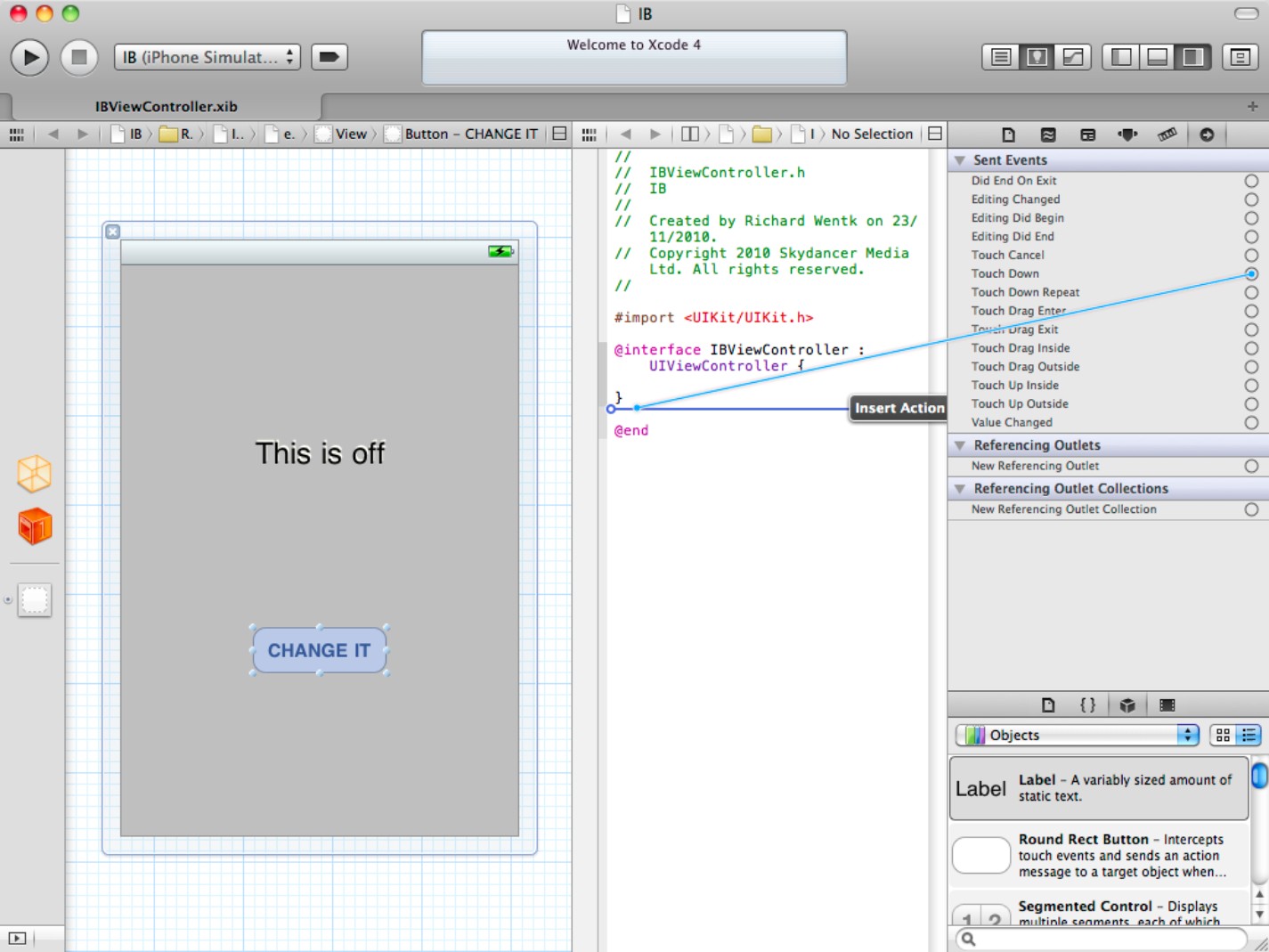
Task: Open the Connections inspector tab
Action: pyautogui.click(x=1207, y=134)
